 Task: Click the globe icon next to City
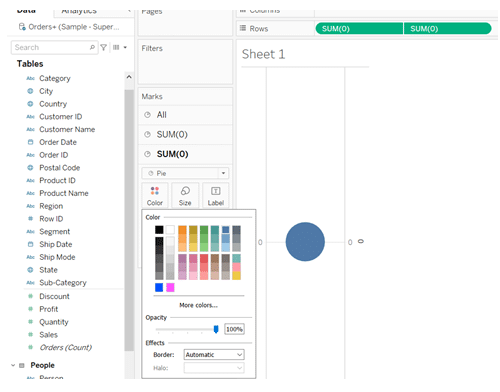tap(30, 91)
